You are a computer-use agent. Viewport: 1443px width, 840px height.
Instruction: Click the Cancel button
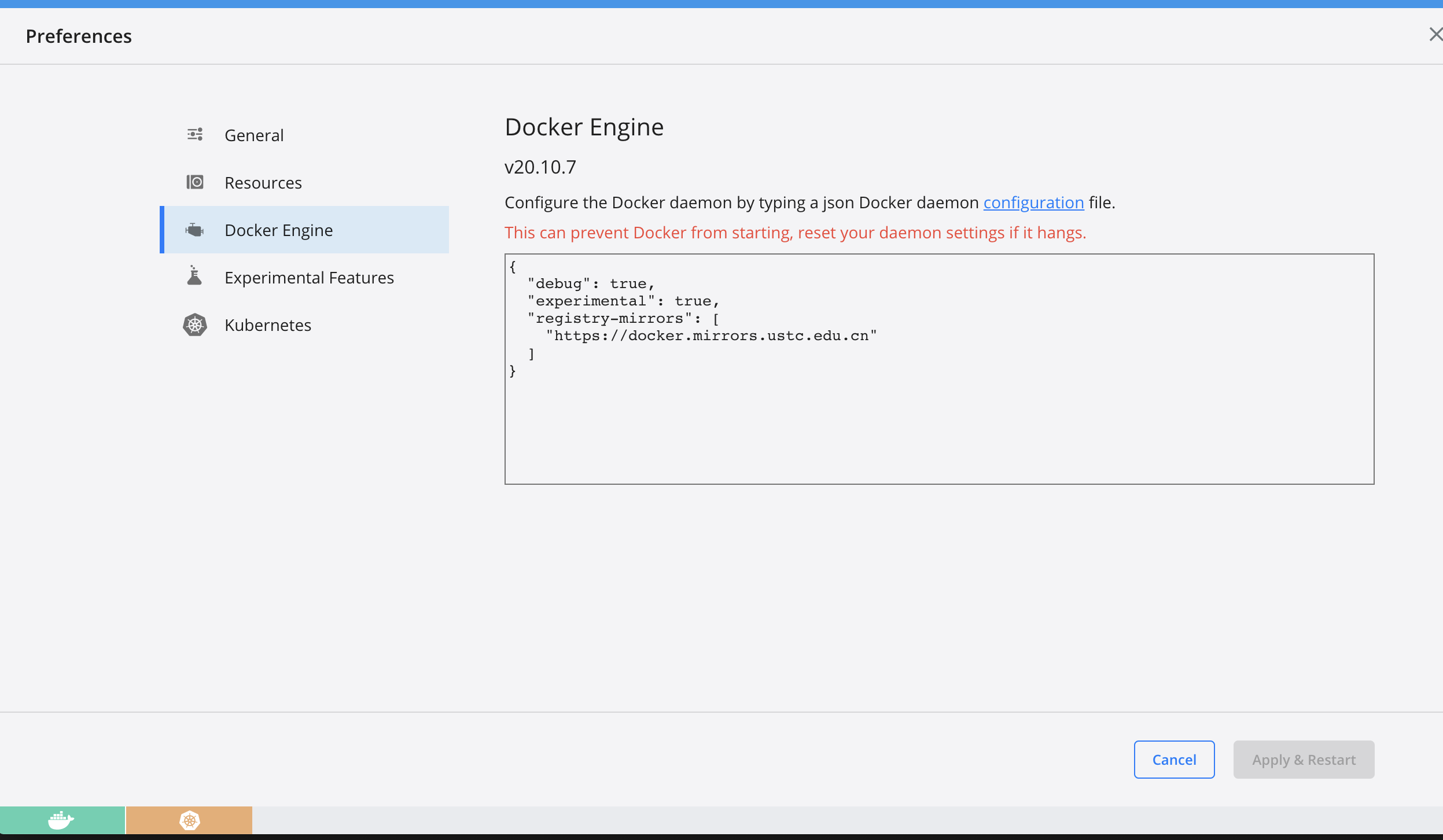(x=1174, y=760)
